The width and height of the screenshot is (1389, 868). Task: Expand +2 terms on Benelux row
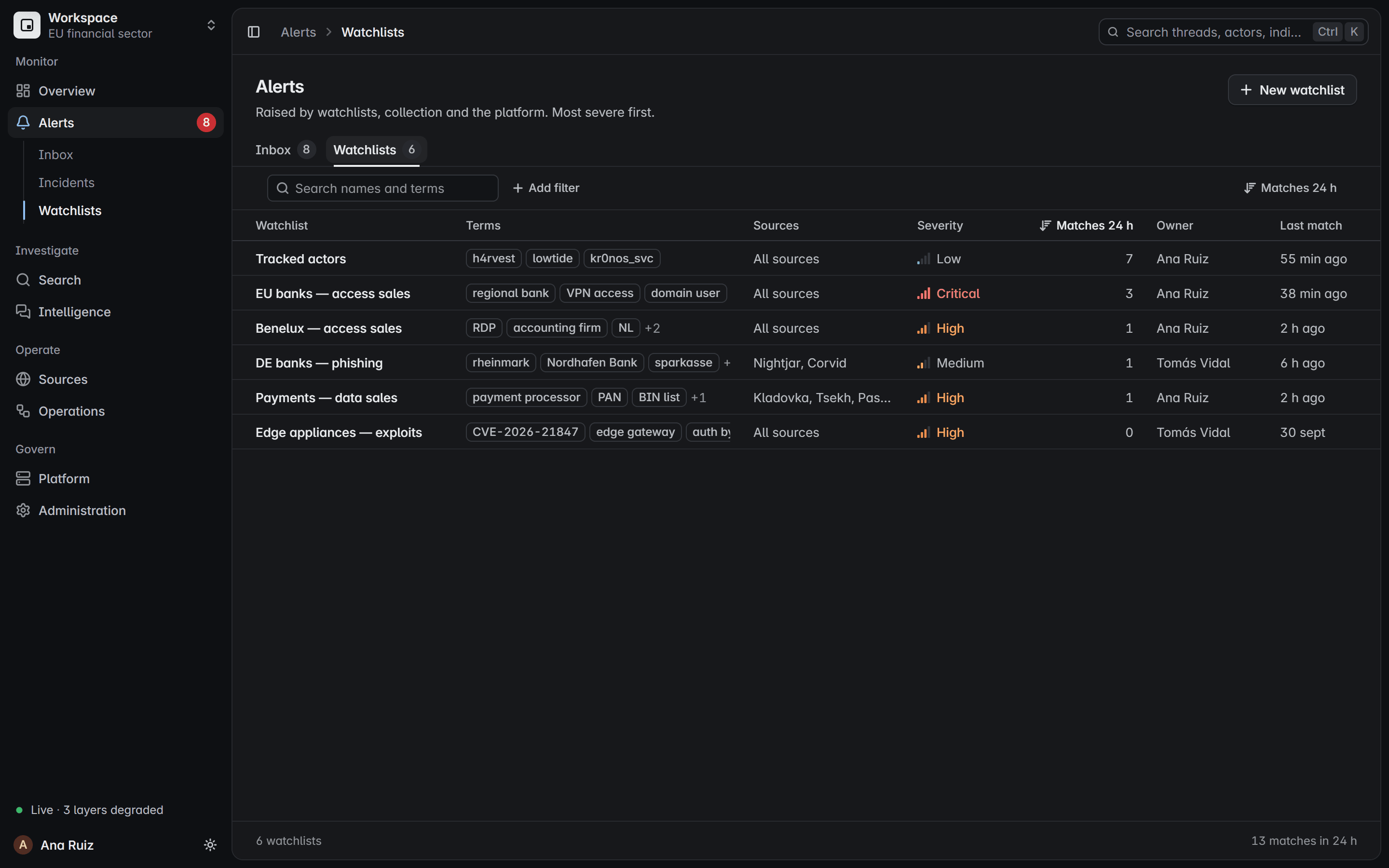click(x=652, y=328)
